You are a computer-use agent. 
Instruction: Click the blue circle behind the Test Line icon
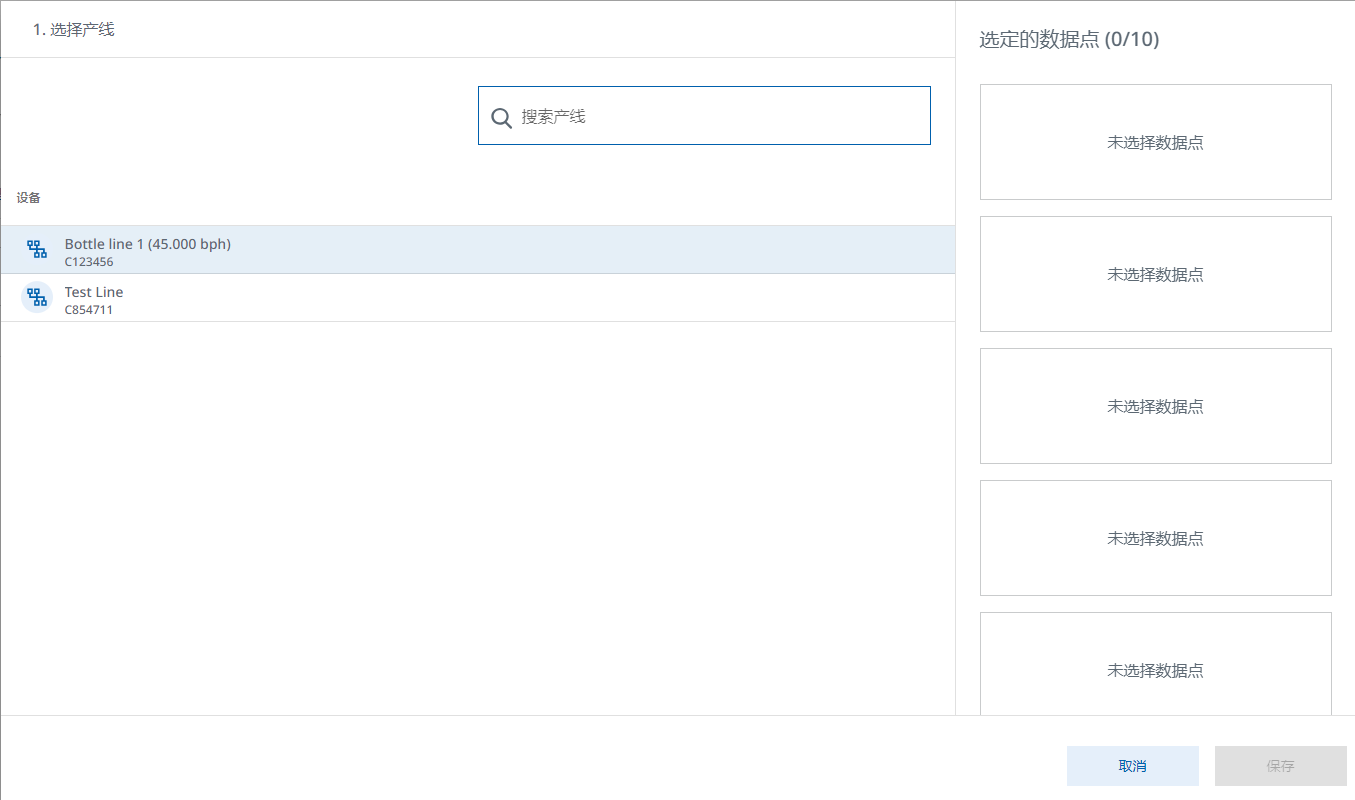coord(36,297)
